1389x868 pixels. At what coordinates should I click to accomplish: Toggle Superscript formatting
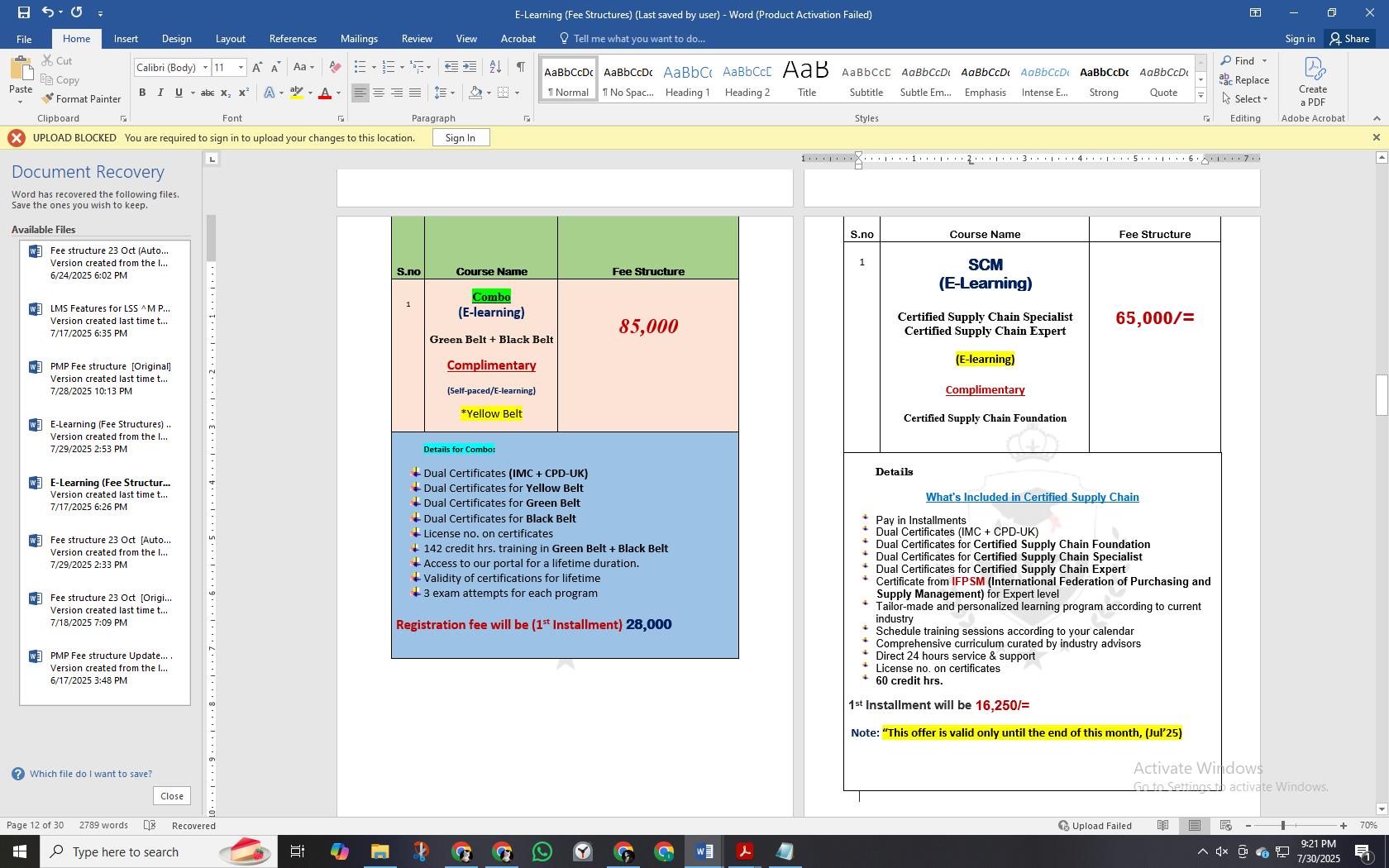tap(244, 93)
